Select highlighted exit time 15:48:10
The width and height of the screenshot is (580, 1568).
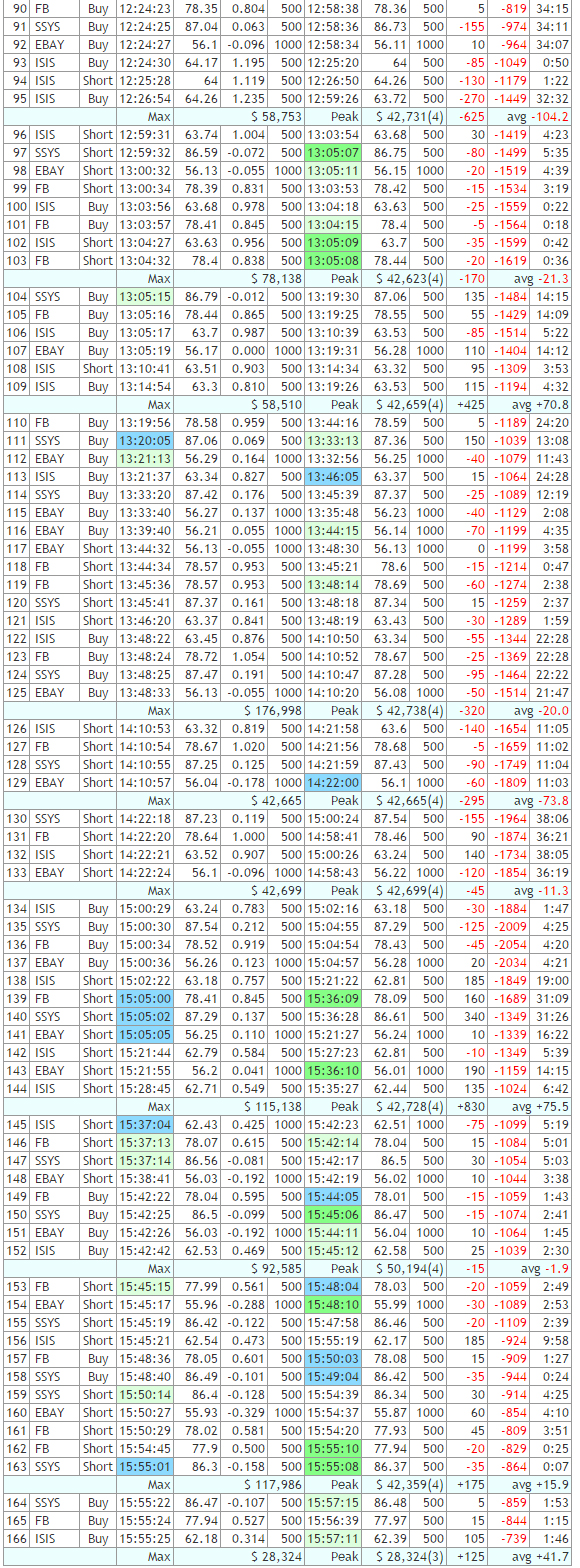[332, 1304]
